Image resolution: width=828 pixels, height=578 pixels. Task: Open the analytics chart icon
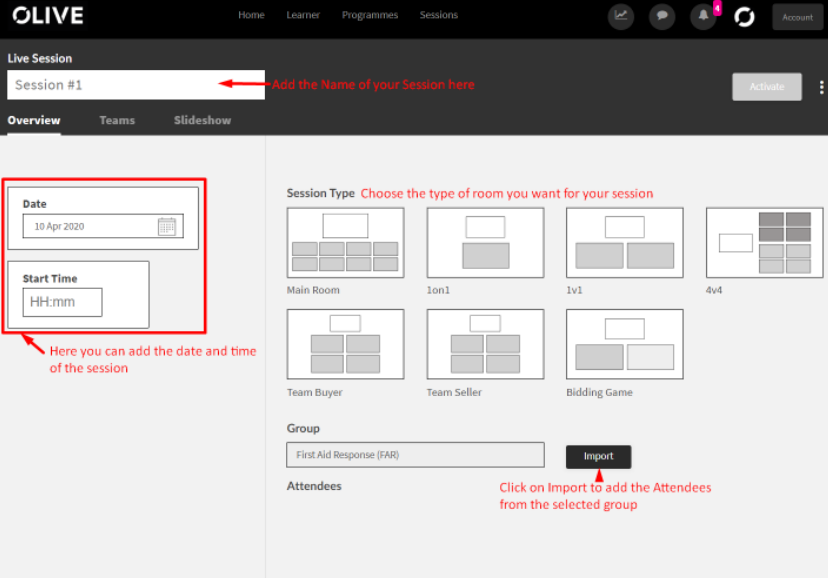tap(621, 17)
